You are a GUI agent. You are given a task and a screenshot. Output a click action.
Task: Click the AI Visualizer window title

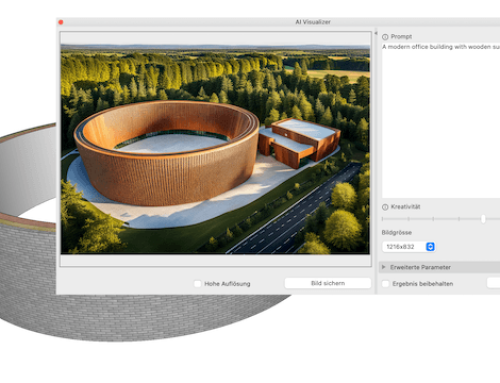coord(313,22)
